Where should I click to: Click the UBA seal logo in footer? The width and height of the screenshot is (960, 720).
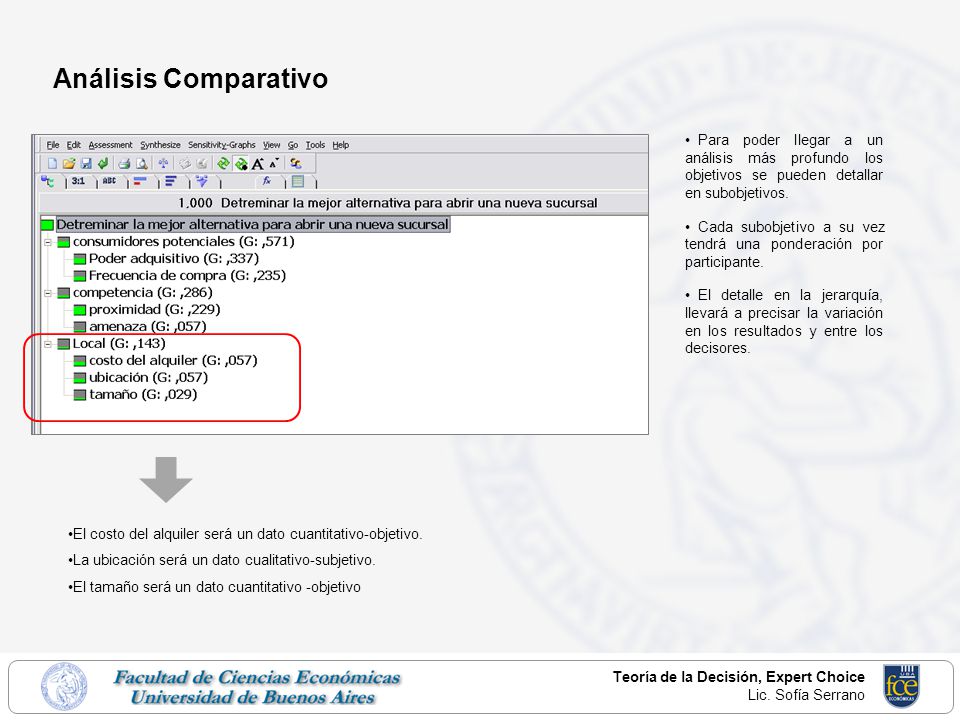point(64,686)
